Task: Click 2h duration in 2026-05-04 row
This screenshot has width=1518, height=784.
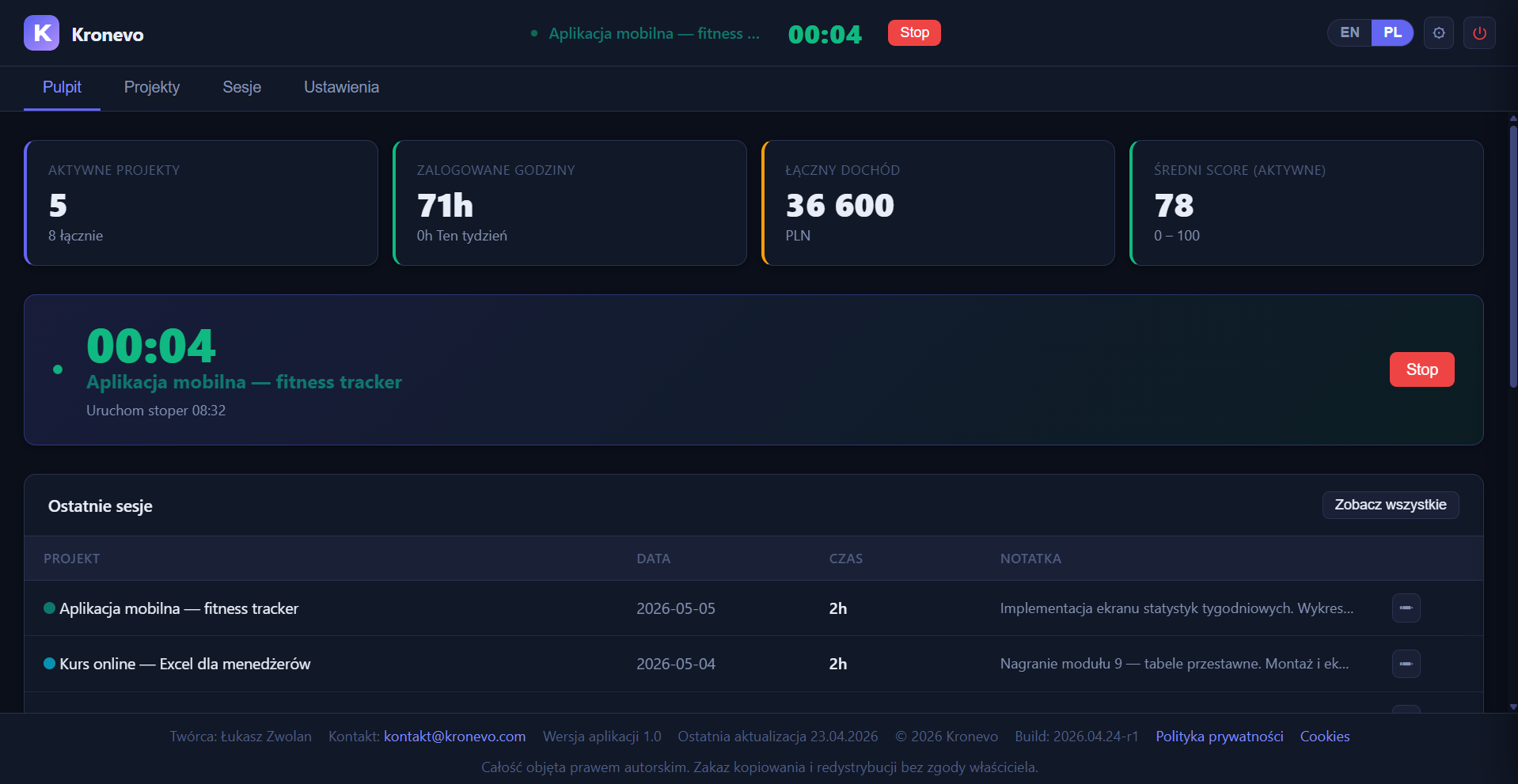Action: click(x=838, y=664)
